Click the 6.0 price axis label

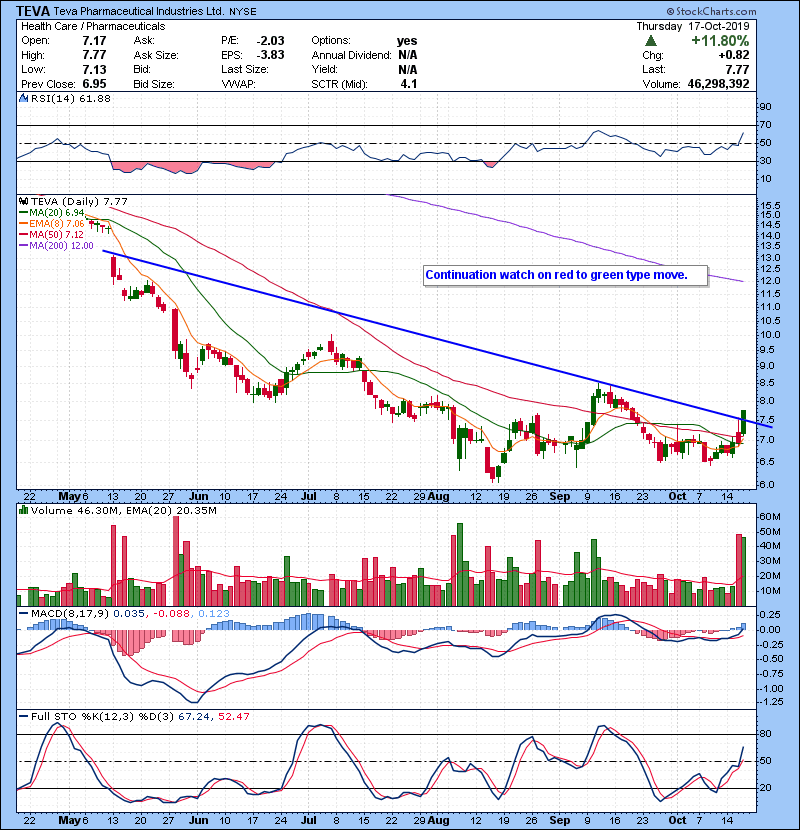click(x=767, y=484)
